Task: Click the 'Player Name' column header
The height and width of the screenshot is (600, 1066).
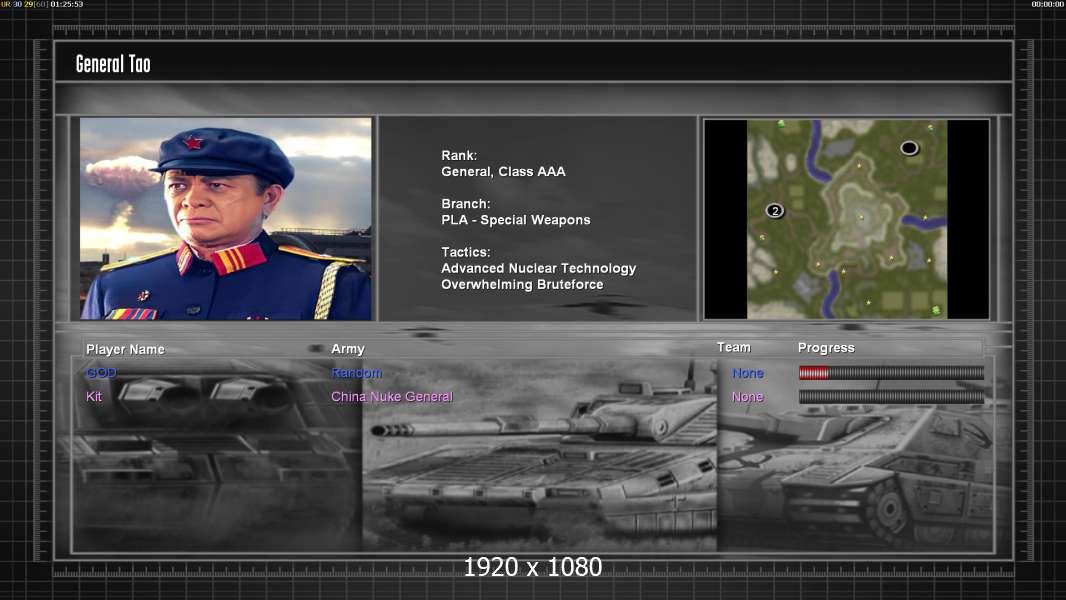Action: [125, 349]
